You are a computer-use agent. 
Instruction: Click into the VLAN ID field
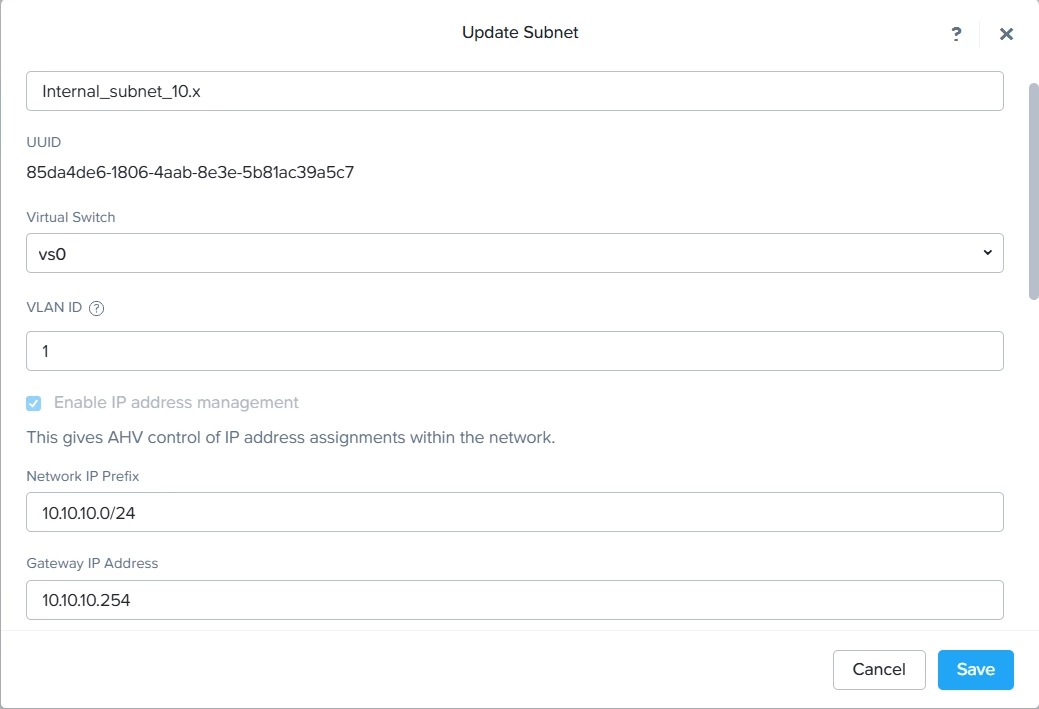tap(515, 351)
